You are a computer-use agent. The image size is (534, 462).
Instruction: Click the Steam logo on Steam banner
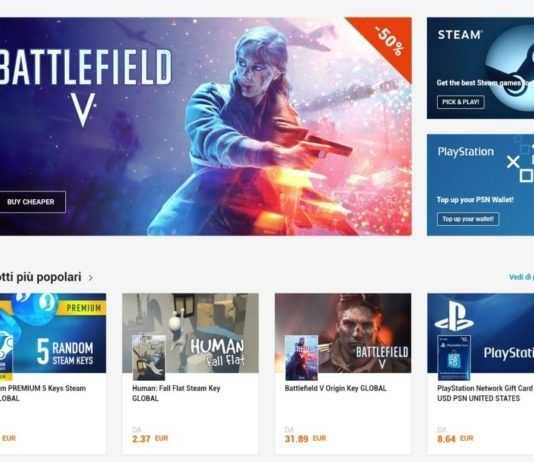[511, 68]
